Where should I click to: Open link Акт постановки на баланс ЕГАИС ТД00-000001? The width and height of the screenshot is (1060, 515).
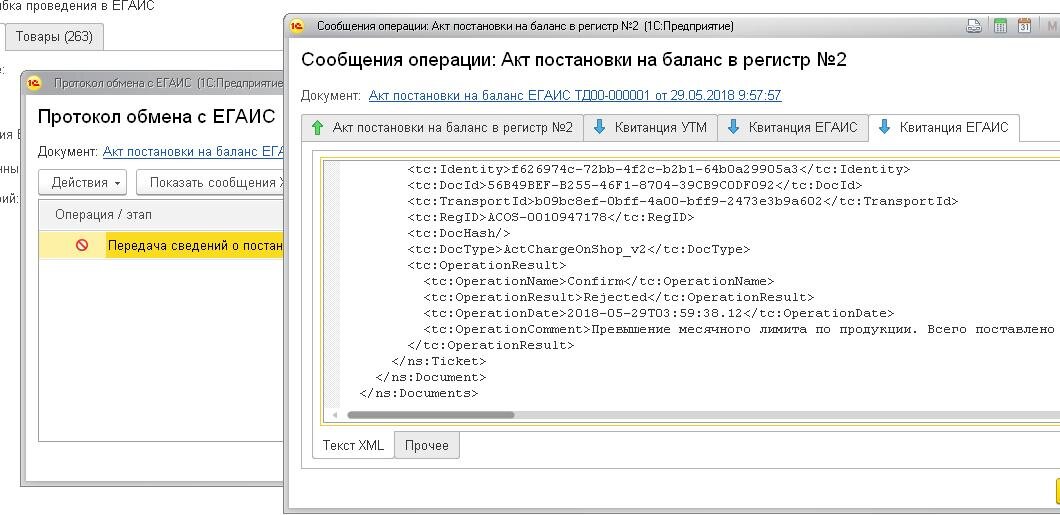[575, 95]
